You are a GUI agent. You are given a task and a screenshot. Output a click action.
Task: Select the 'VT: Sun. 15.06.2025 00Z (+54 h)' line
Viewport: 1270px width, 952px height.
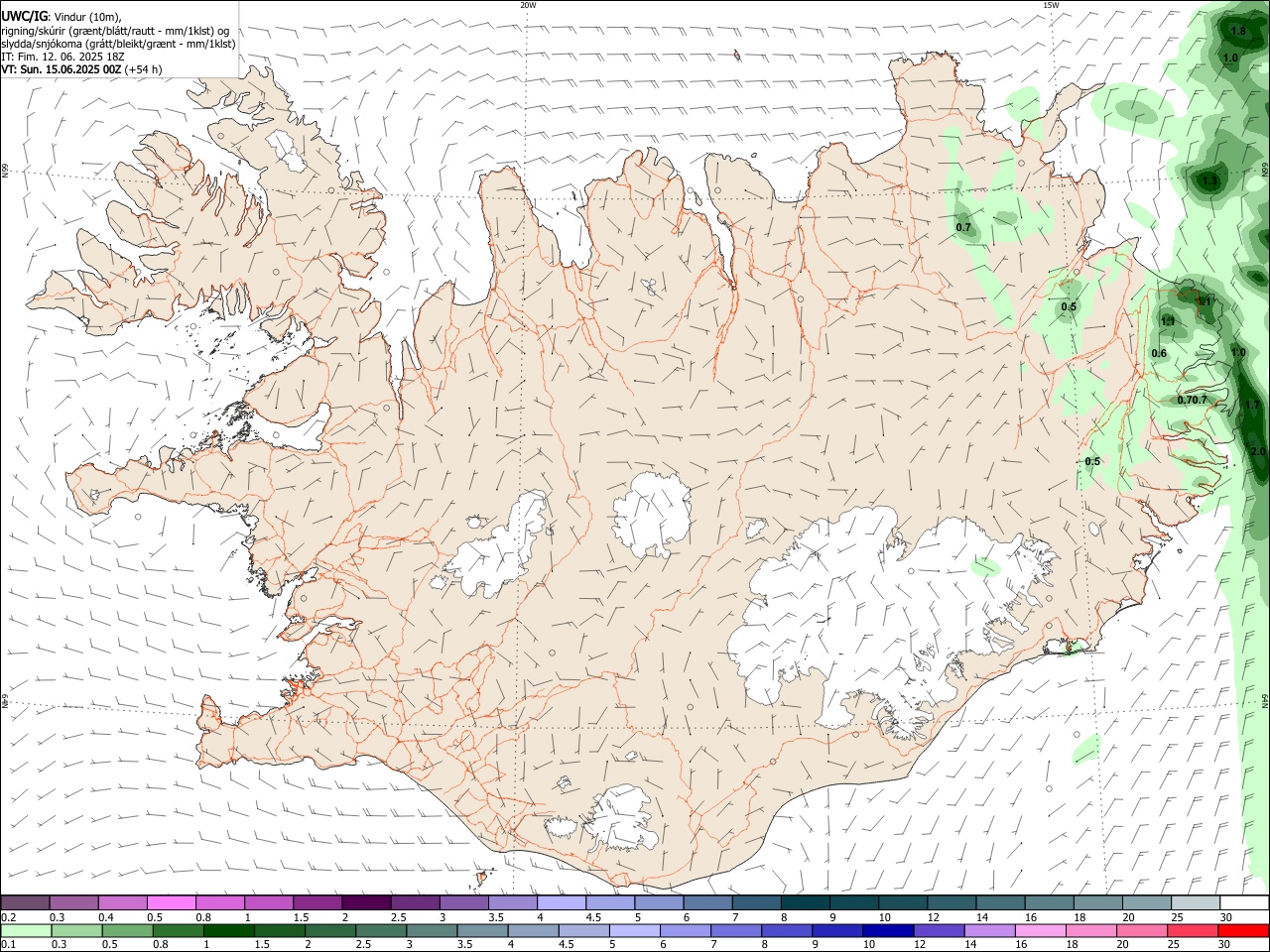81,69
